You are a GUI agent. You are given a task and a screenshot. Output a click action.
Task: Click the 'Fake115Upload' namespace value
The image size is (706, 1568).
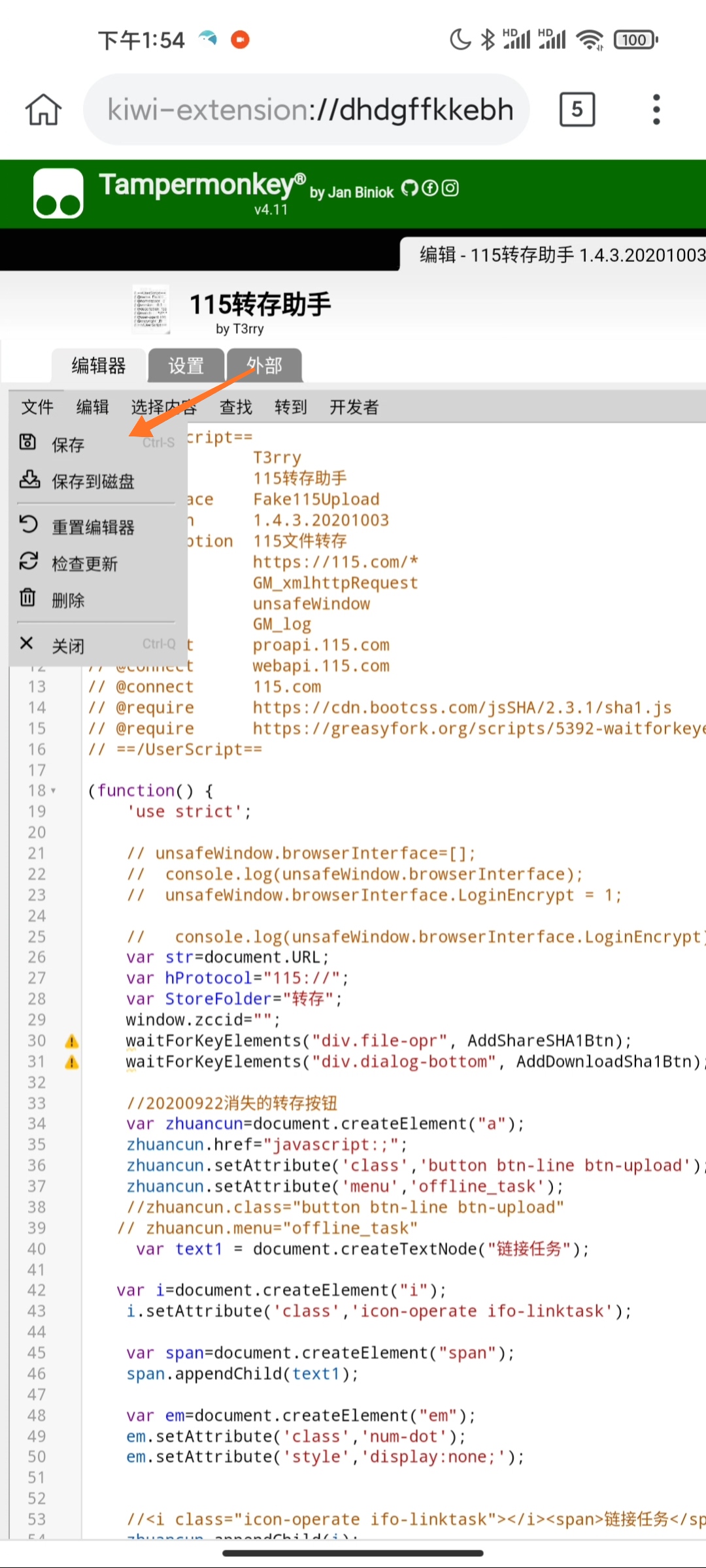point(316,499)
